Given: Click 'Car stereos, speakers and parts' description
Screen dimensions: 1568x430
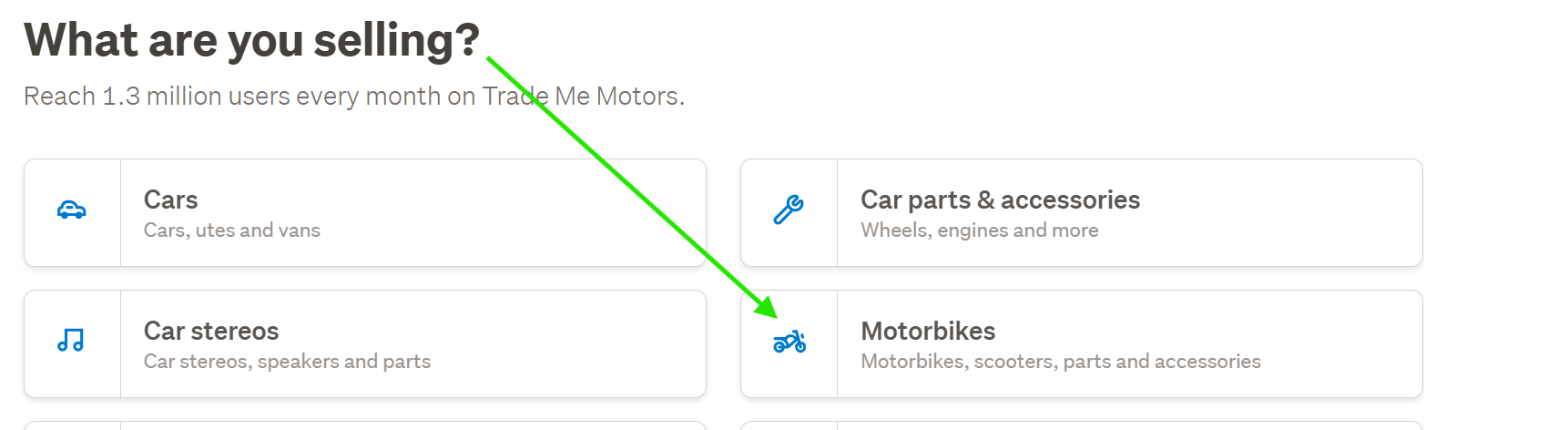Looking at the screenshot, I should click(x=287, y=362).
